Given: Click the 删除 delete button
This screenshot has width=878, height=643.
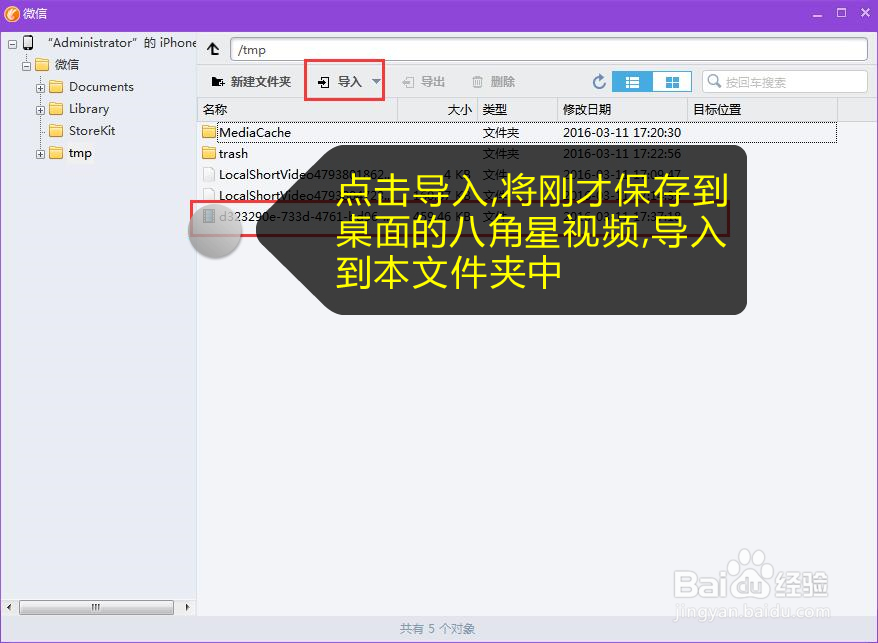Looking at the screenshot, I should pos(493,82).
